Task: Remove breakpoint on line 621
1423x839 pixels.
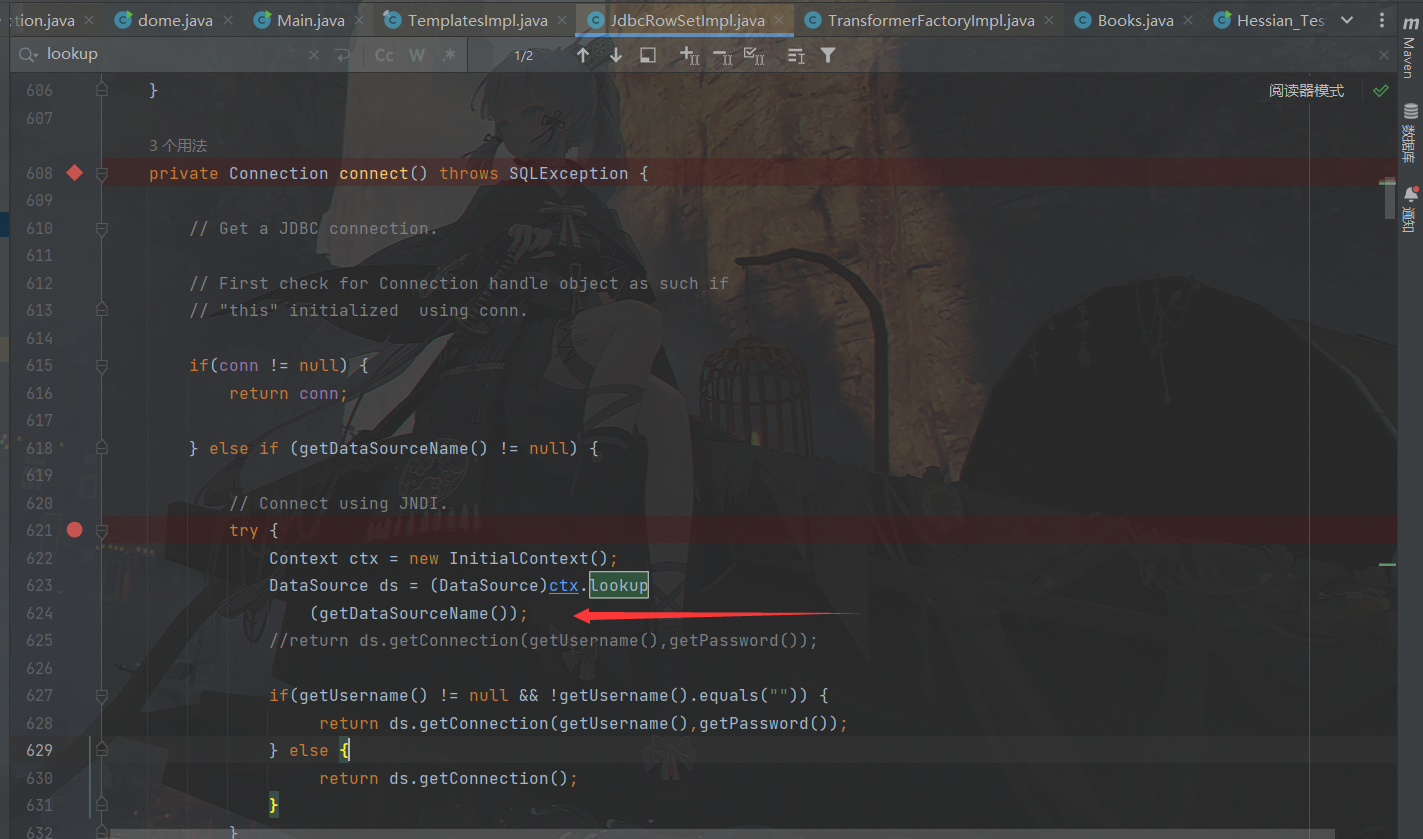Action: point(74,530)
